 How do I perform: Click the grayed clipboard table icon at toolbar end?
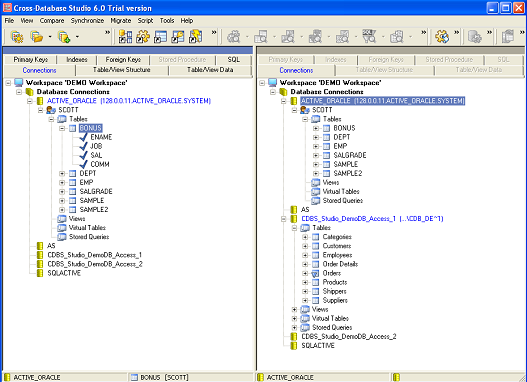508,36
